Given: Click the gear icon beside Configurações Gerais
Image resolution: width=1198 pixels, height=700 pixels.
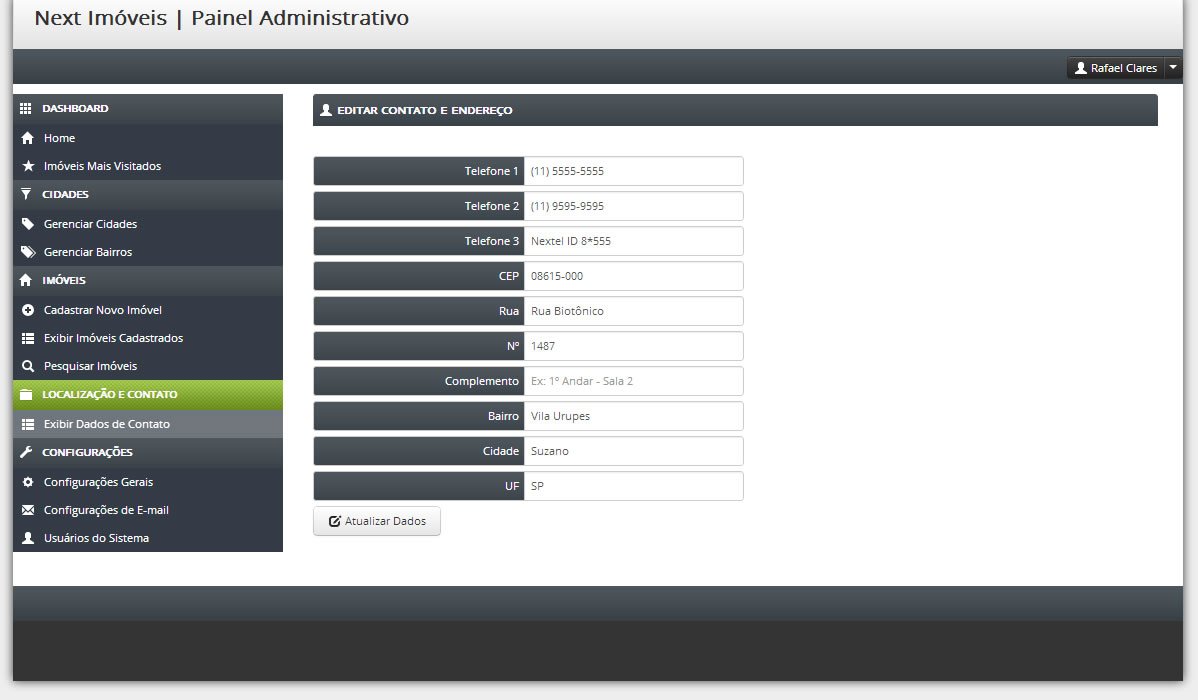Looking at the screenshot, I should [28, 482].
